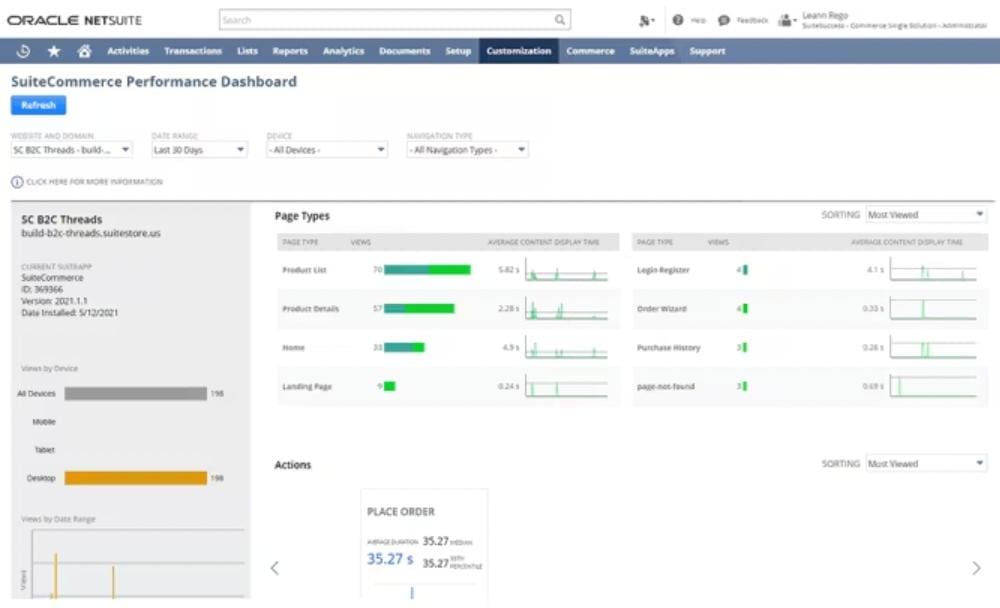Open the Reports menu
This screenshot has height=608, width=1000.
pyautogui.click(x=290, y=51)
